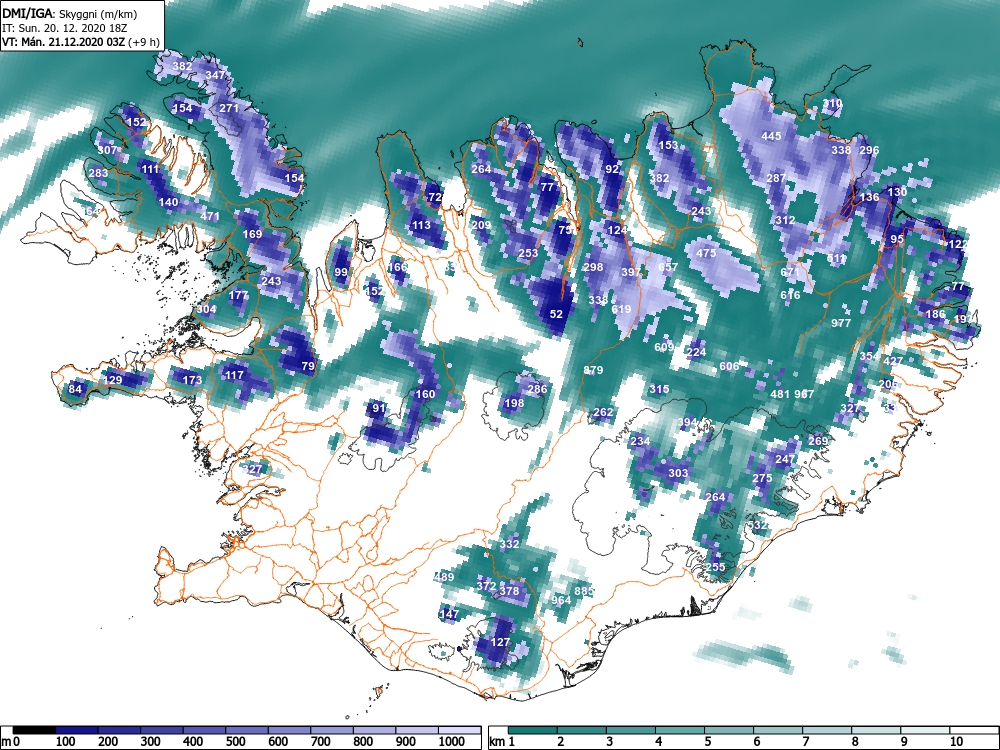
Task: Click the visibility value 91 on the map
Action: click(379, 408)
